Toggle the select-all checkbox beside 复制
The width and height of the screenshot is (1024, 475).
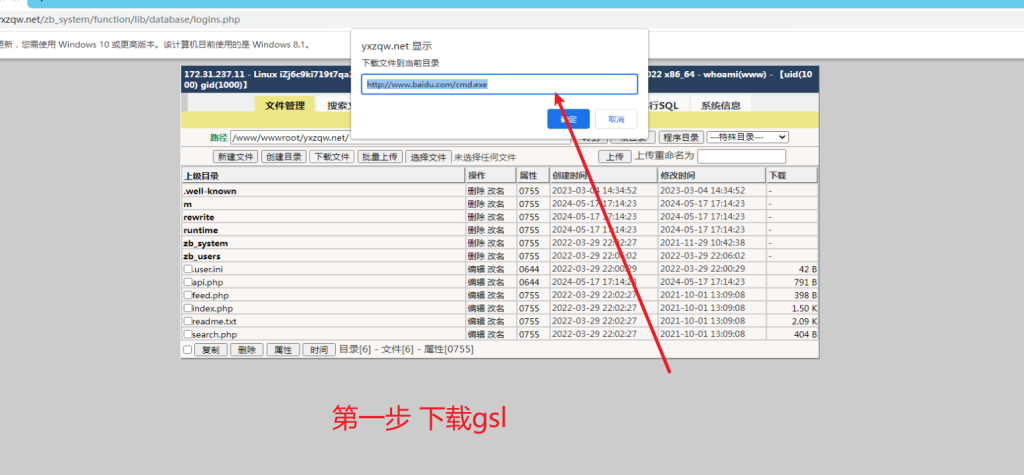[187, 350]
